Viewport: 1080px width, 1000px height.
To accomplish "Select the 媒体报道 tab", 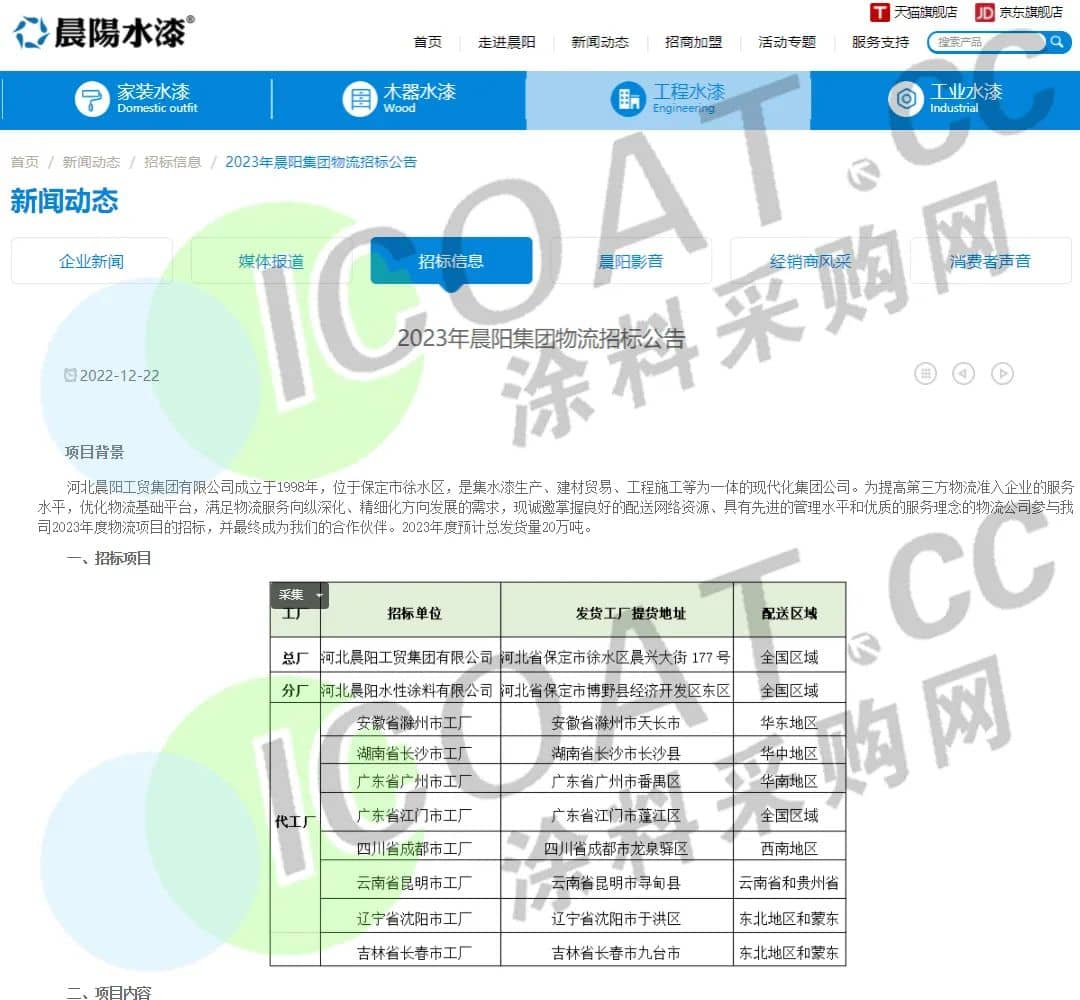I will coord(271,261).
